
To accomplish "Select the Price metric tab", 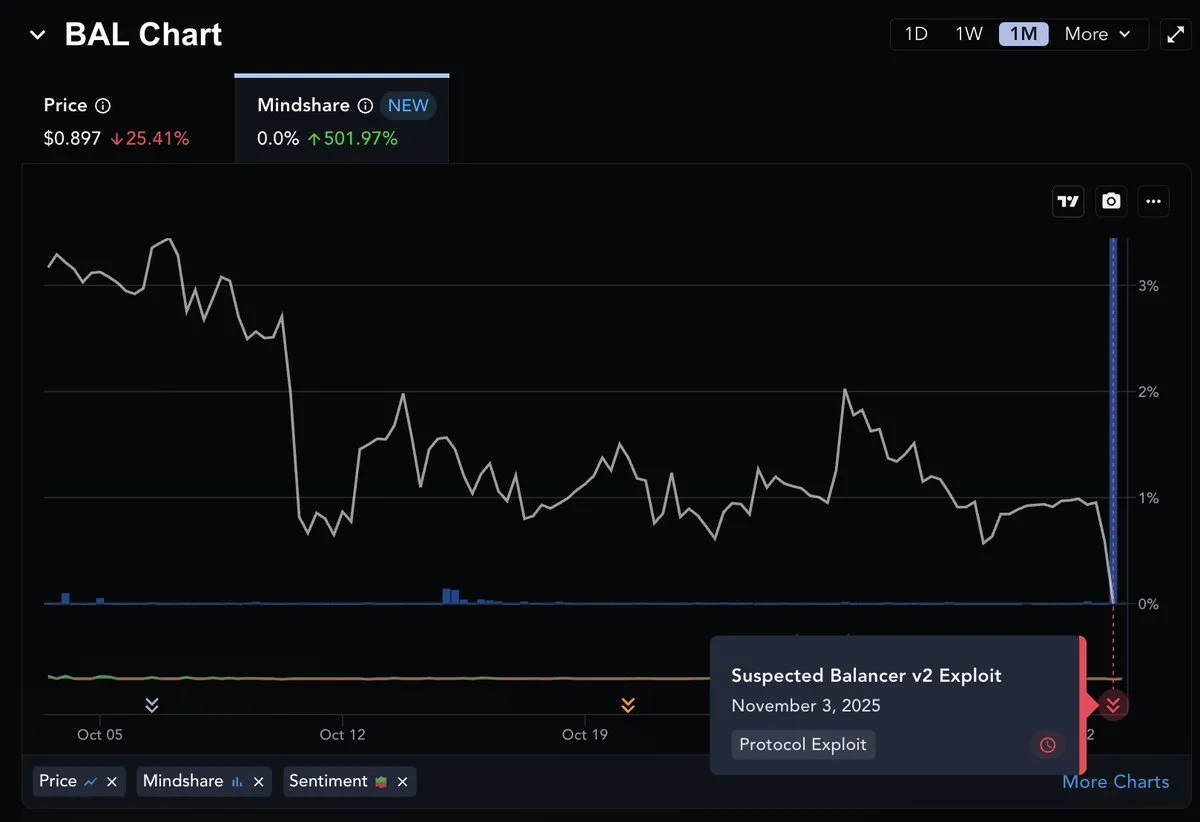I will click(116, 121).
